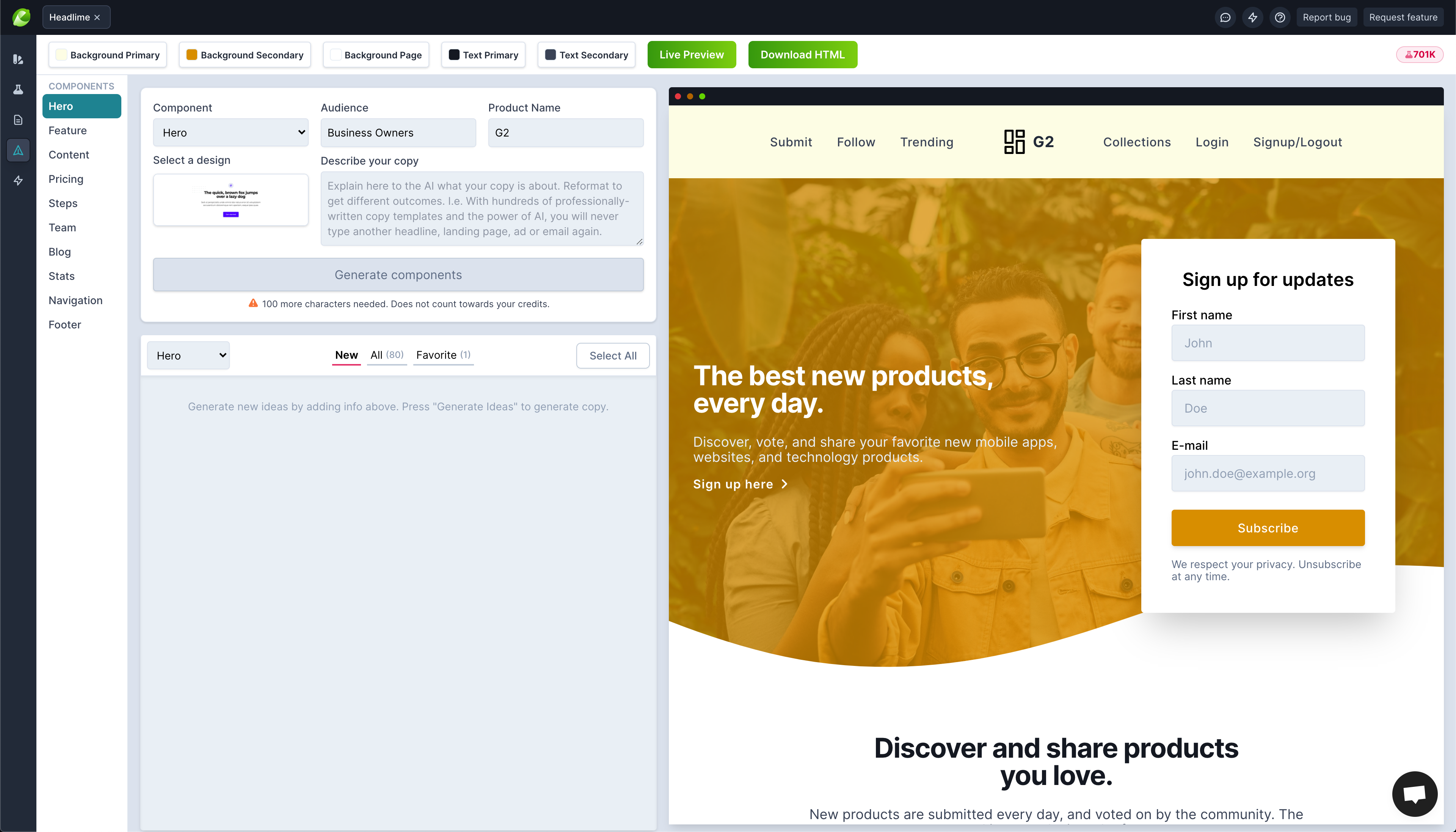This screenshot has width=1456, height=832.
Task: Open the document icon in left sidebar
Action: pyautogui.click(x=18, y=120)
